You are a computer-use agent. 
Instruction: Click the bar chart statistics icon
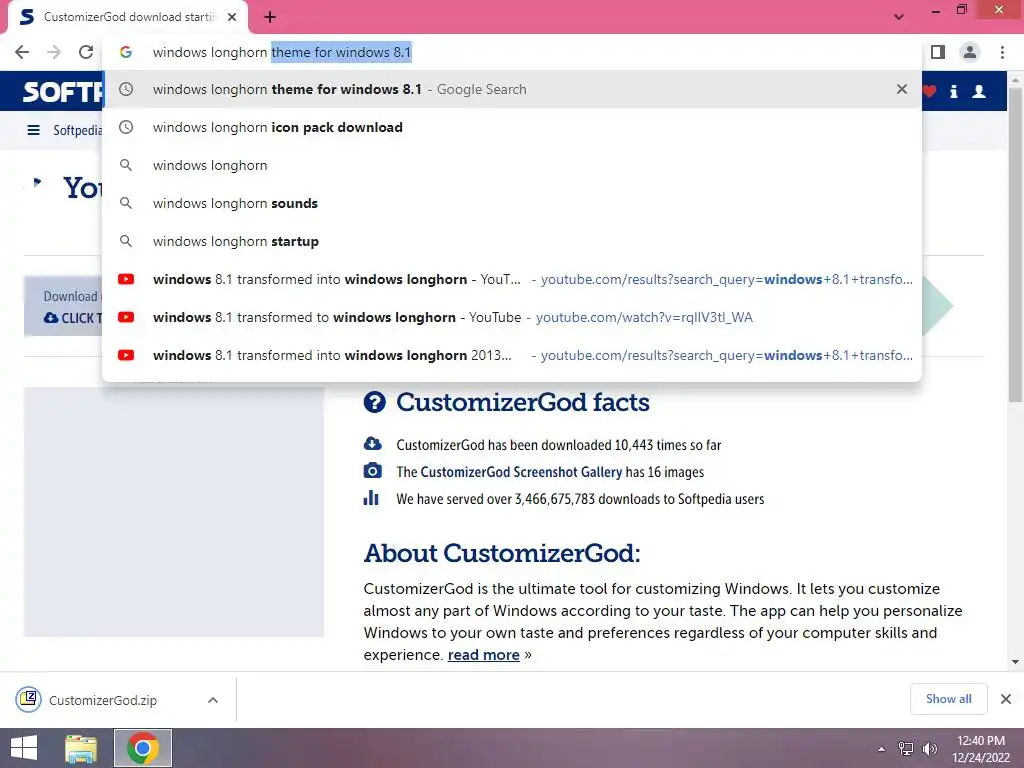(x=371, y=498)
